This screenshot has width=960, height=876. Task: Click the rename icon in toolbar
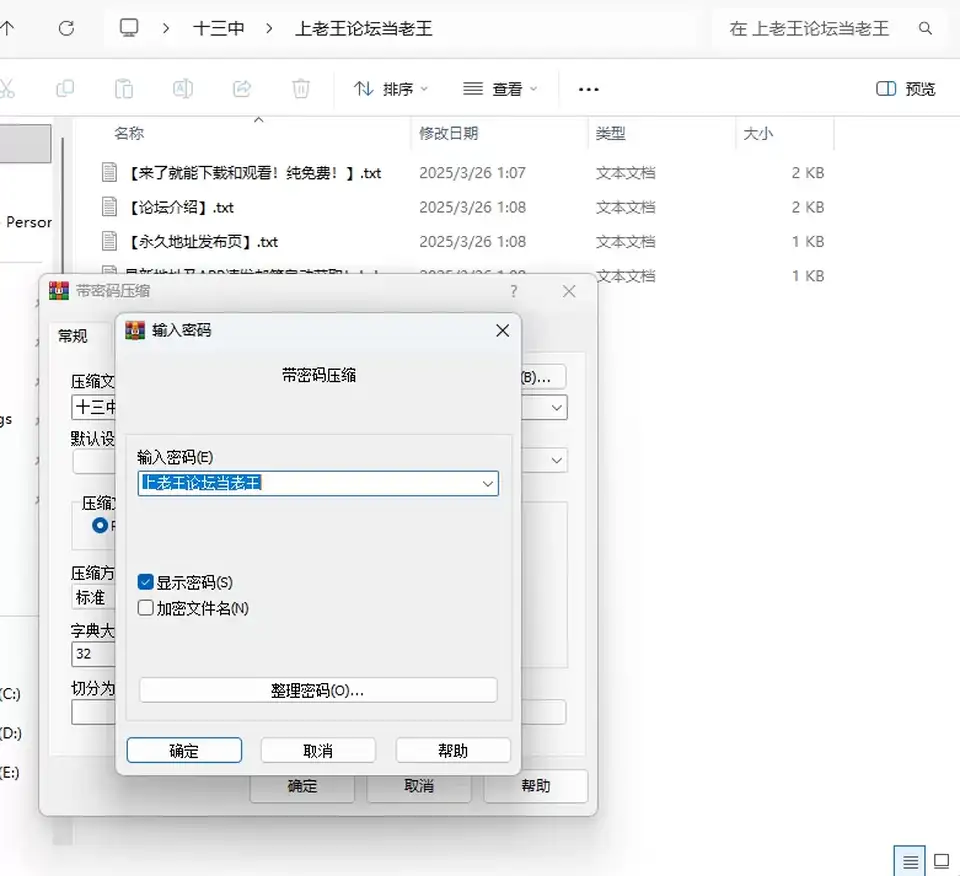(183, 89)
